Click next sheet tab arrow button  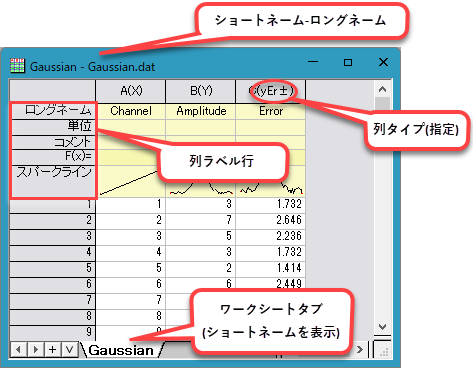(35, 349)
